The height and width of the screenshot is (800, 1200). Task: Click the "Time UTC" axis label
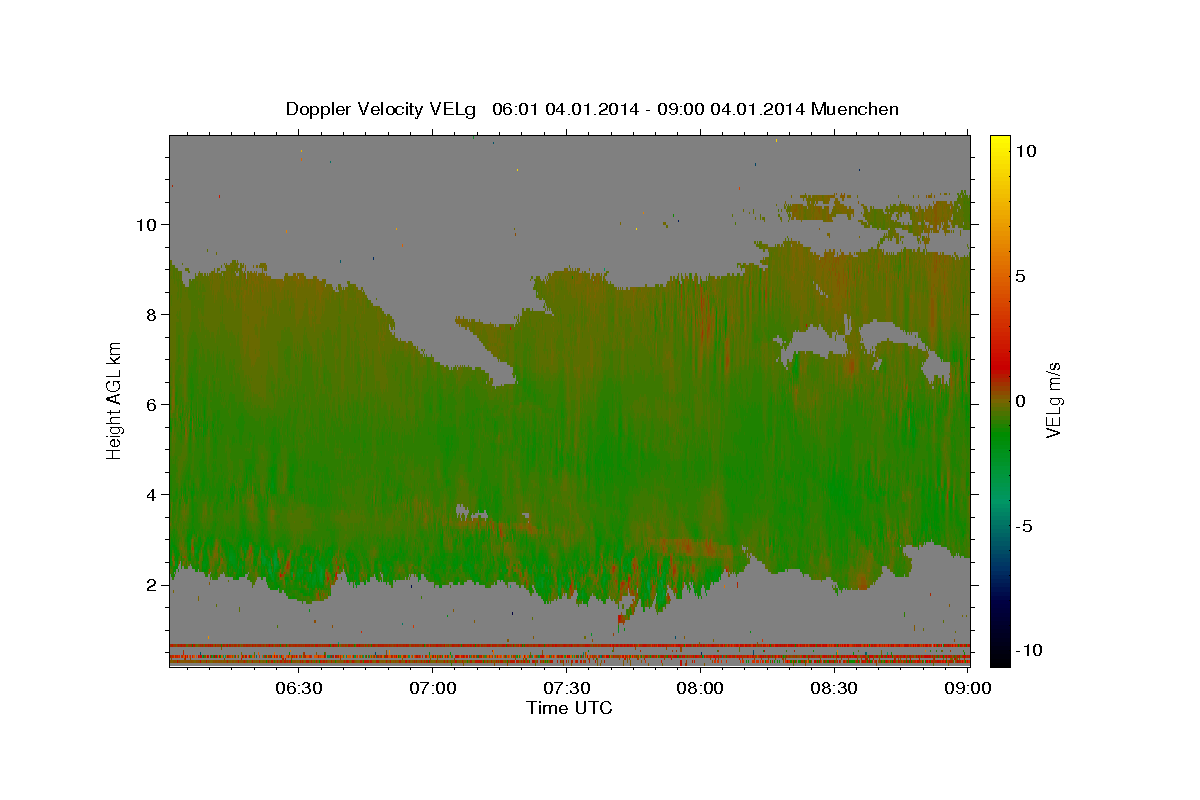569,708
